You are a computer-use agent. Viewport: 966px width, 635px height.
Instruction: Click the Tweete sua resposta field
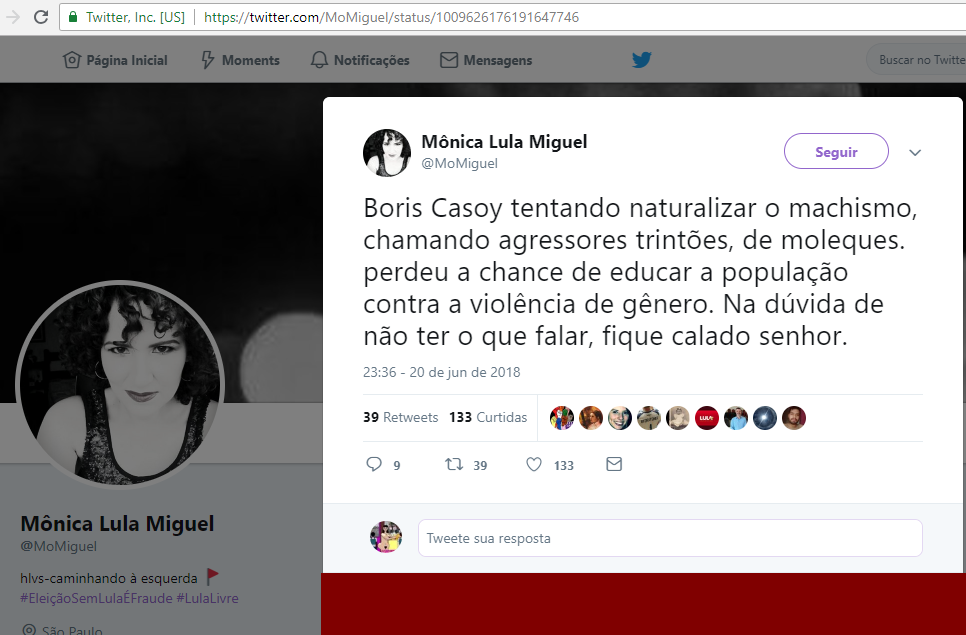[670, 538]
